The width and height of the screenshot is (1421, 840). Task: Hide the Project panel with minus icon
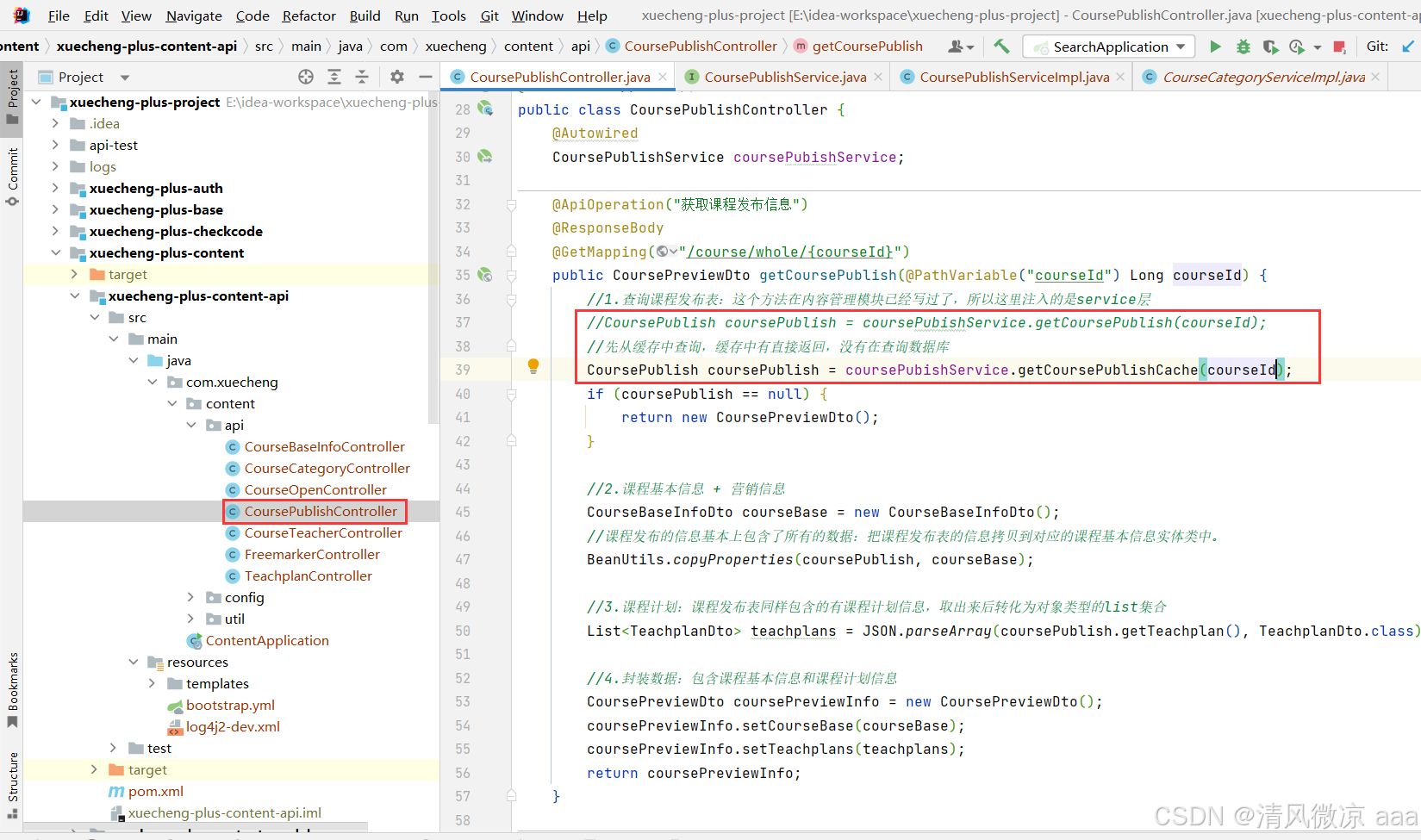click(426, 77)
